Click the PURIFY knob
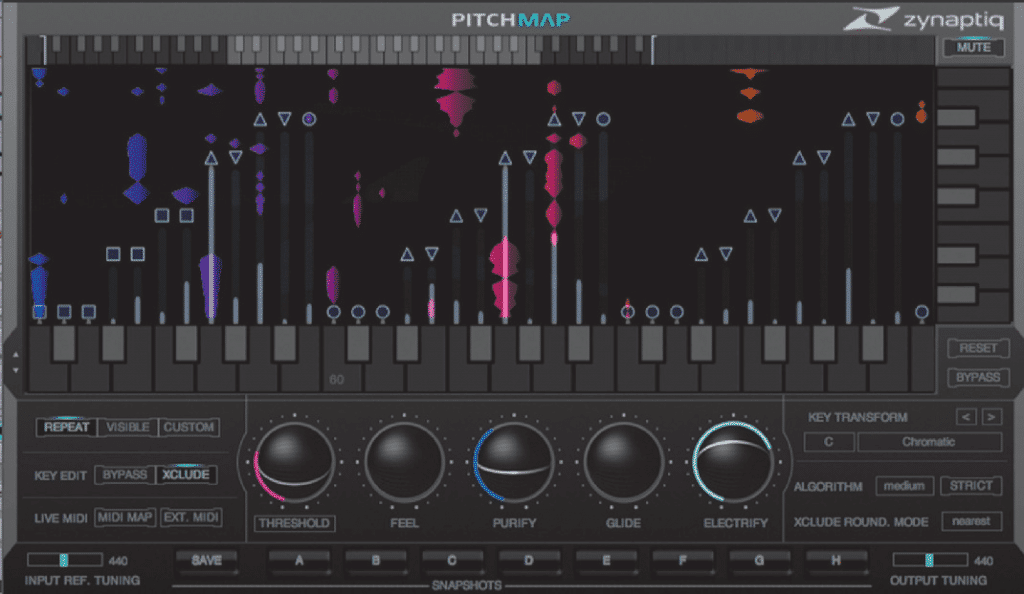Image resolution: width=1024 pixels, height=594 pixels. click(514, 461)
